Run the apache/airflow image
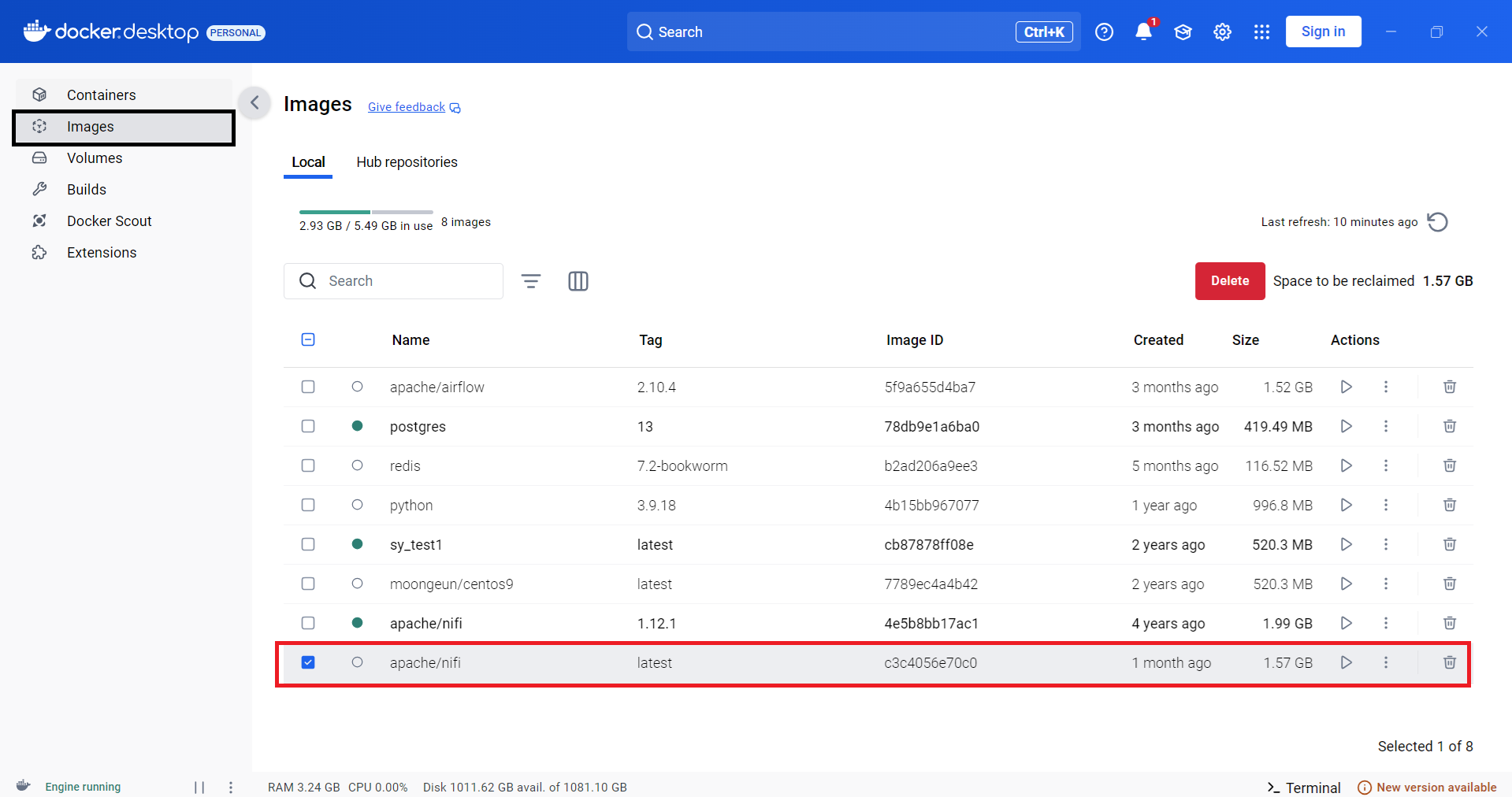 (1346, 387)
